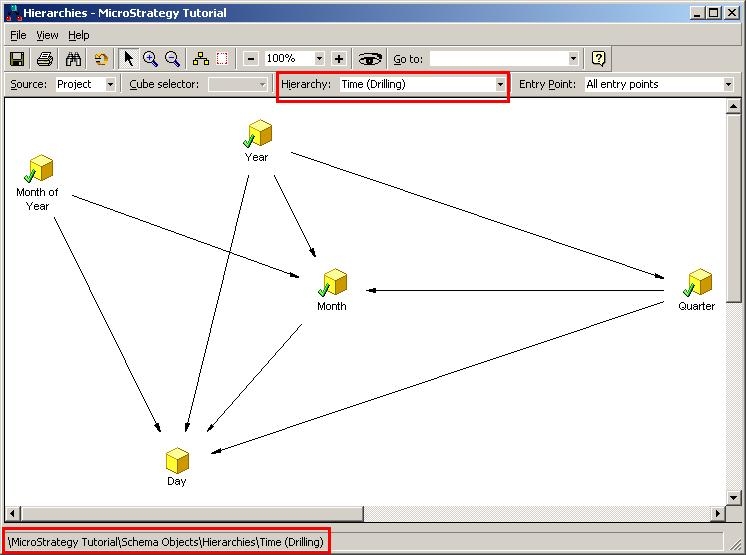This screenshot has width=746, height=555.
Task: Click the Save floppy disk icon
Action: point(17,59)
